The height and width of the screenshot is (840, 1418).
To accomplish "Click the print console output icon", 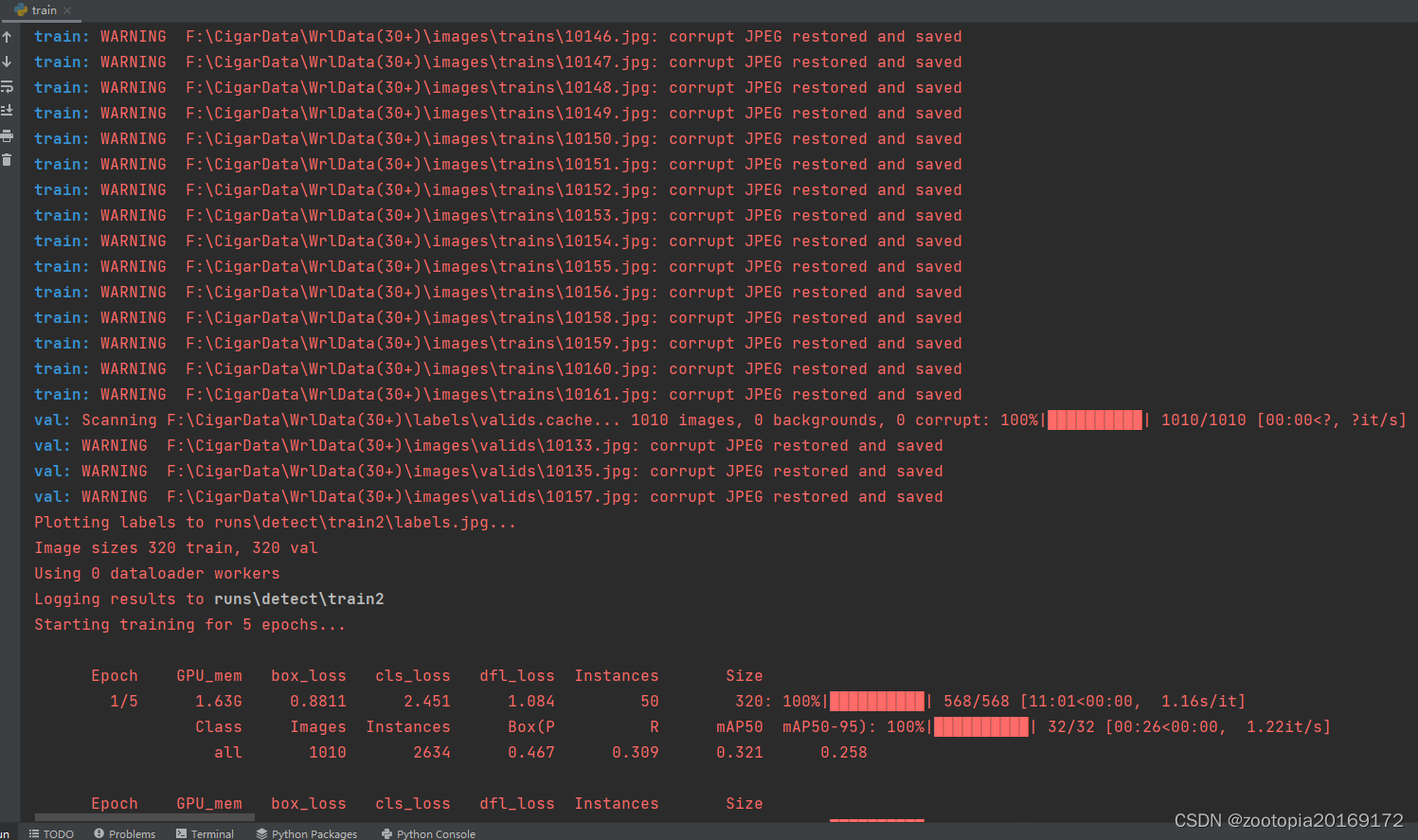I will coord(7,135).
